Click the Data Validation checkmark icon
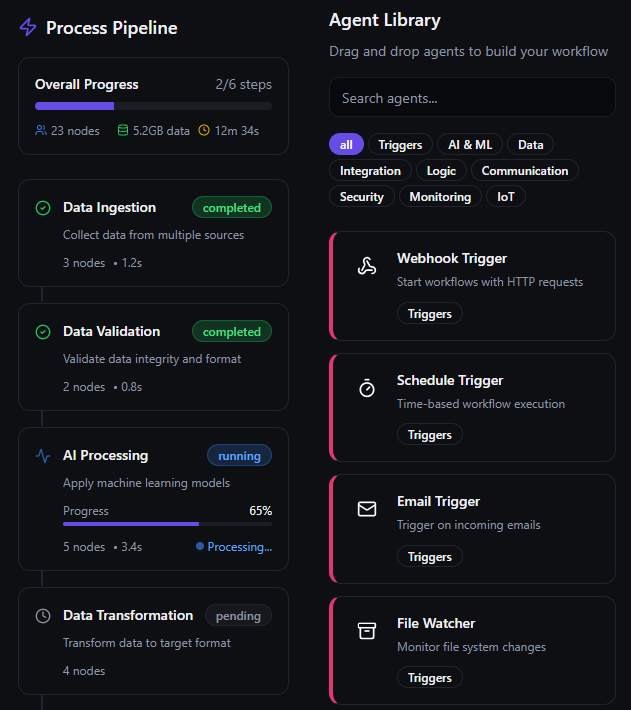This screenshot has height=710, width=631. pos(43,332)
